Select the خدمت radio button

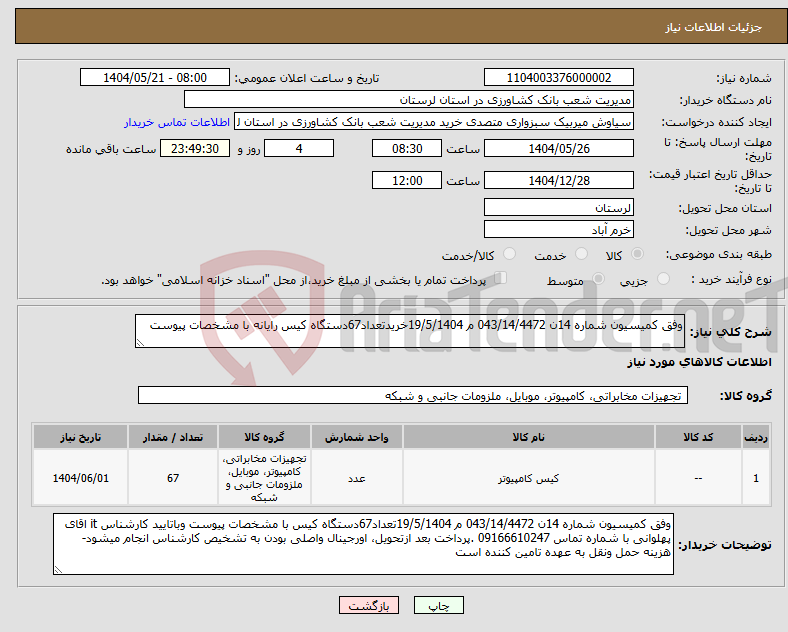coord(581,254)
